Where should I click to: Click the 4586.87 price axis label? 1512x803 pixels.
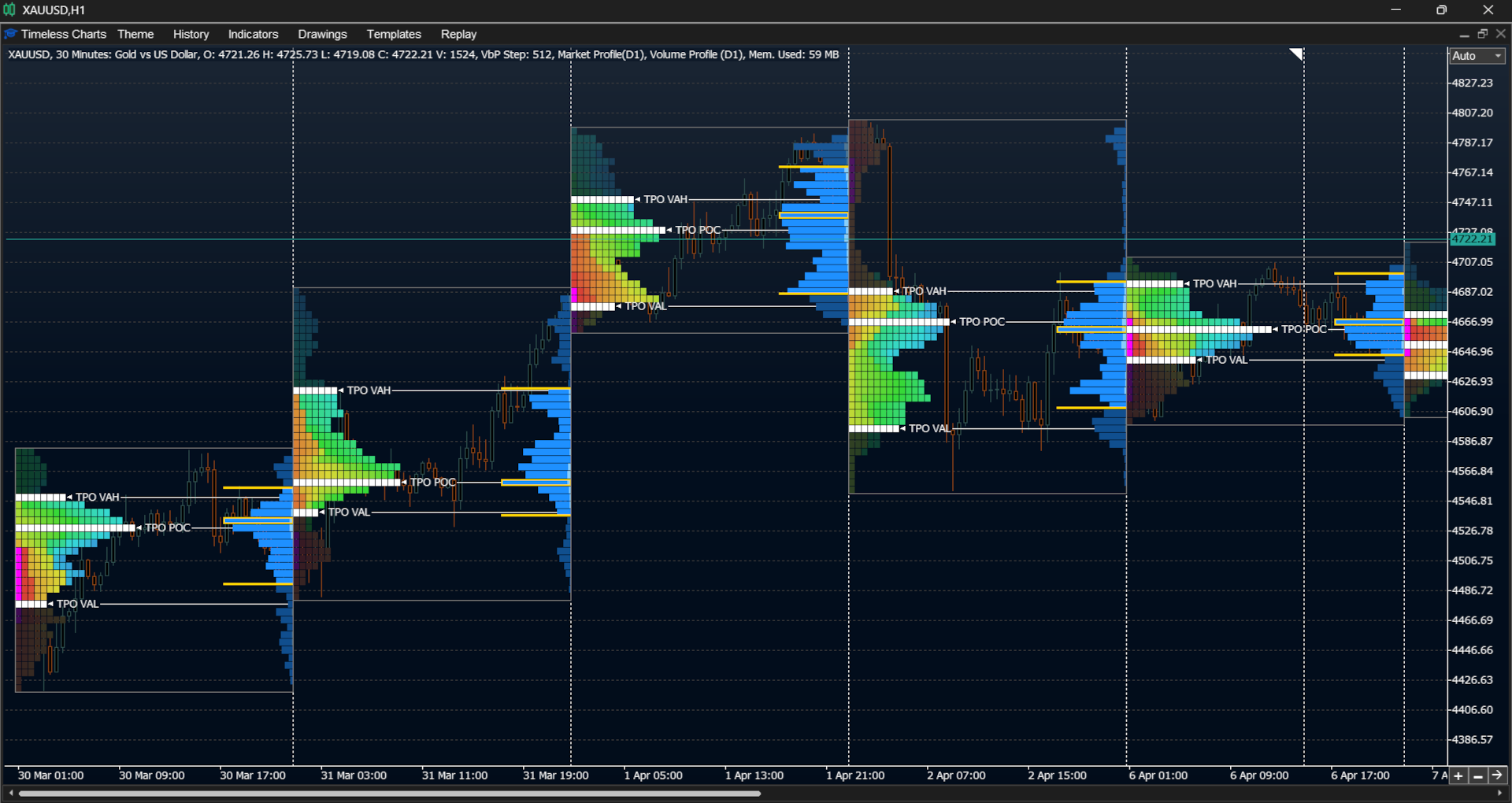pos(1473,442)
